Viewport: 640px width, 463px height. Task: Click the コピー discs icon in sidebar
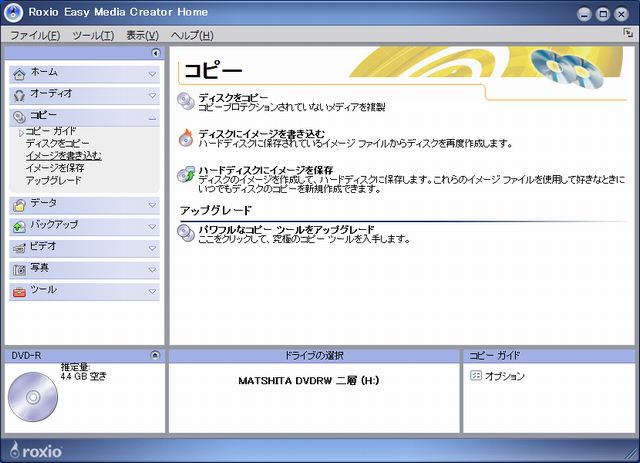pyautogui.click(x=19, y=118)
